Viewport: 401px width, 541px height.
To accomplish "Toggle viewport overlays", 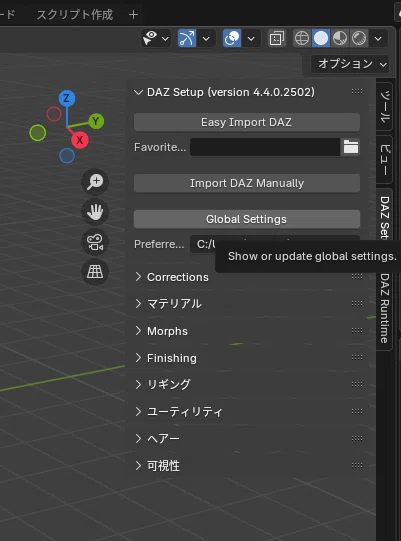I will coord(232,38).
